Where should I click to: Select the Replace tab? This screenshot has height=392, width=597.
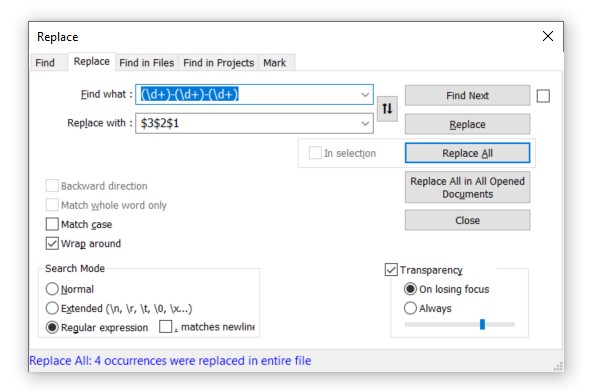click(91, 61)
